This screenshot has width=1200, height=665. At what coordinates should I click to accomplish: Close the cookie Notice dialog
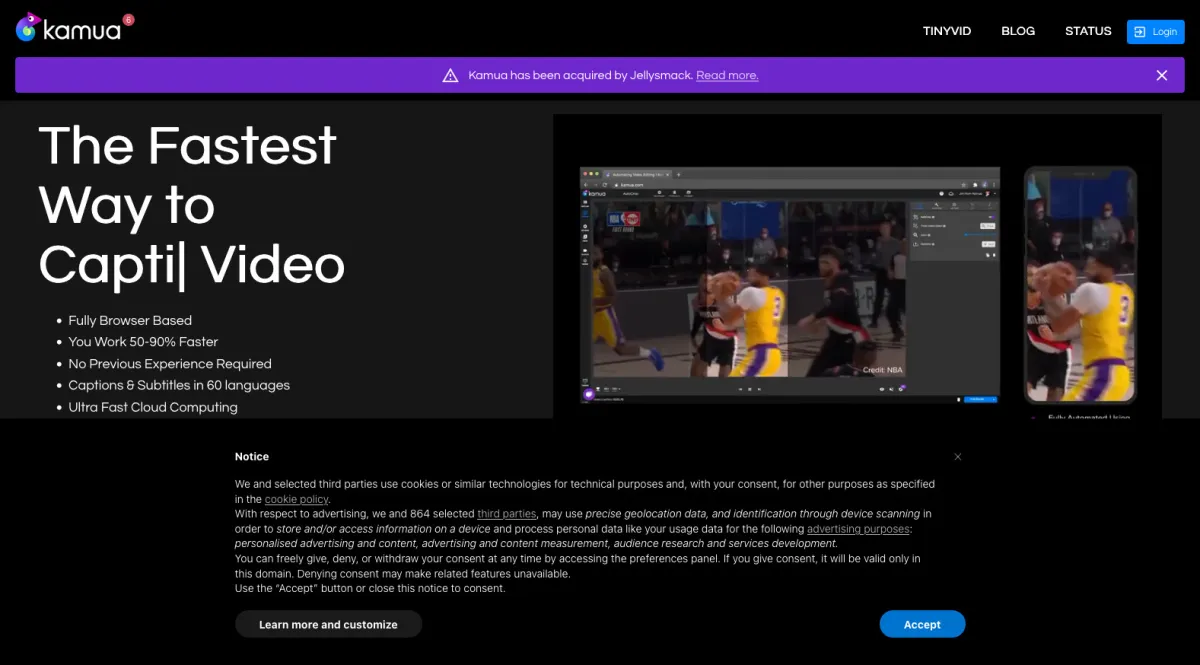point(957,457)
